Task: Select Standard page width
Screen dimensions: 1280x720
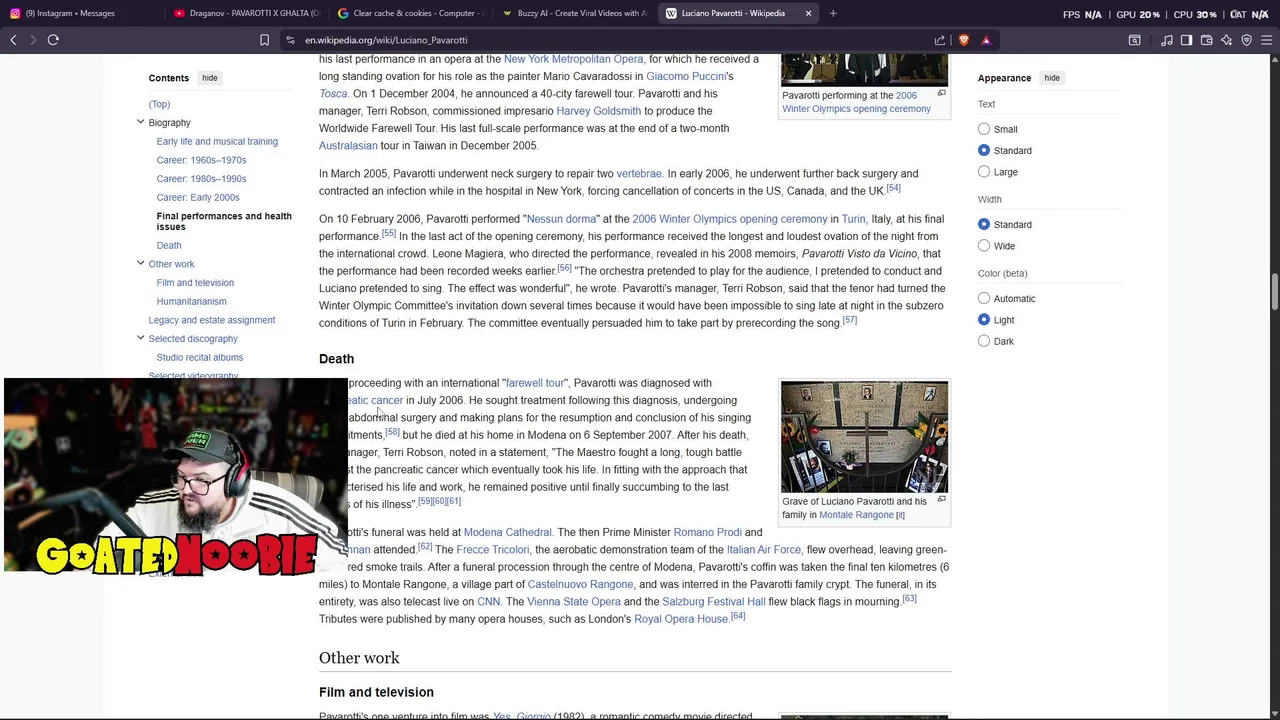Action: pyautogui.click(x=984, y=224)
